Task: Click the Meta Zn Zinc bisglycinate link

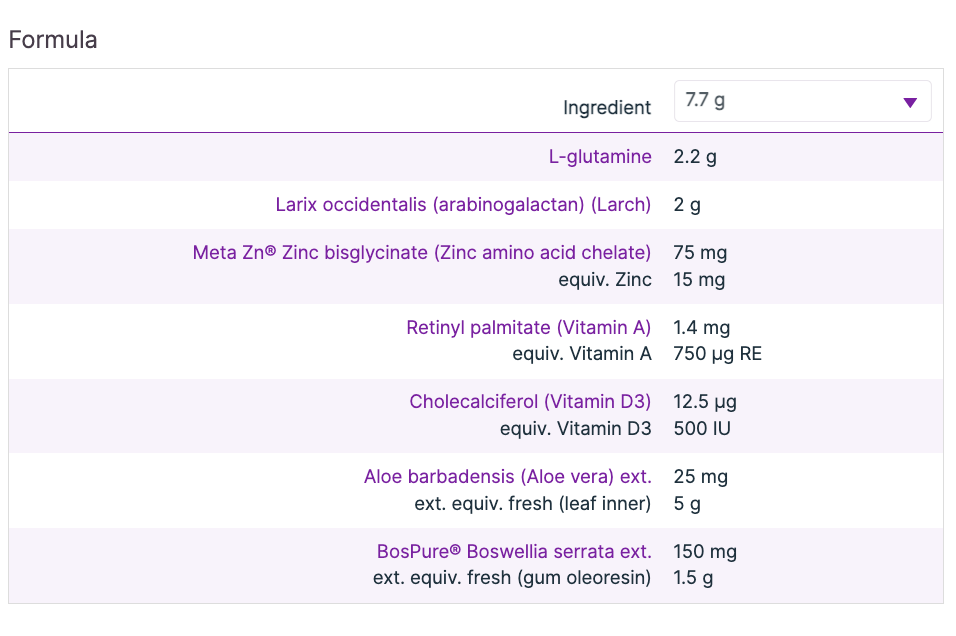Action: tap(421, 252)
